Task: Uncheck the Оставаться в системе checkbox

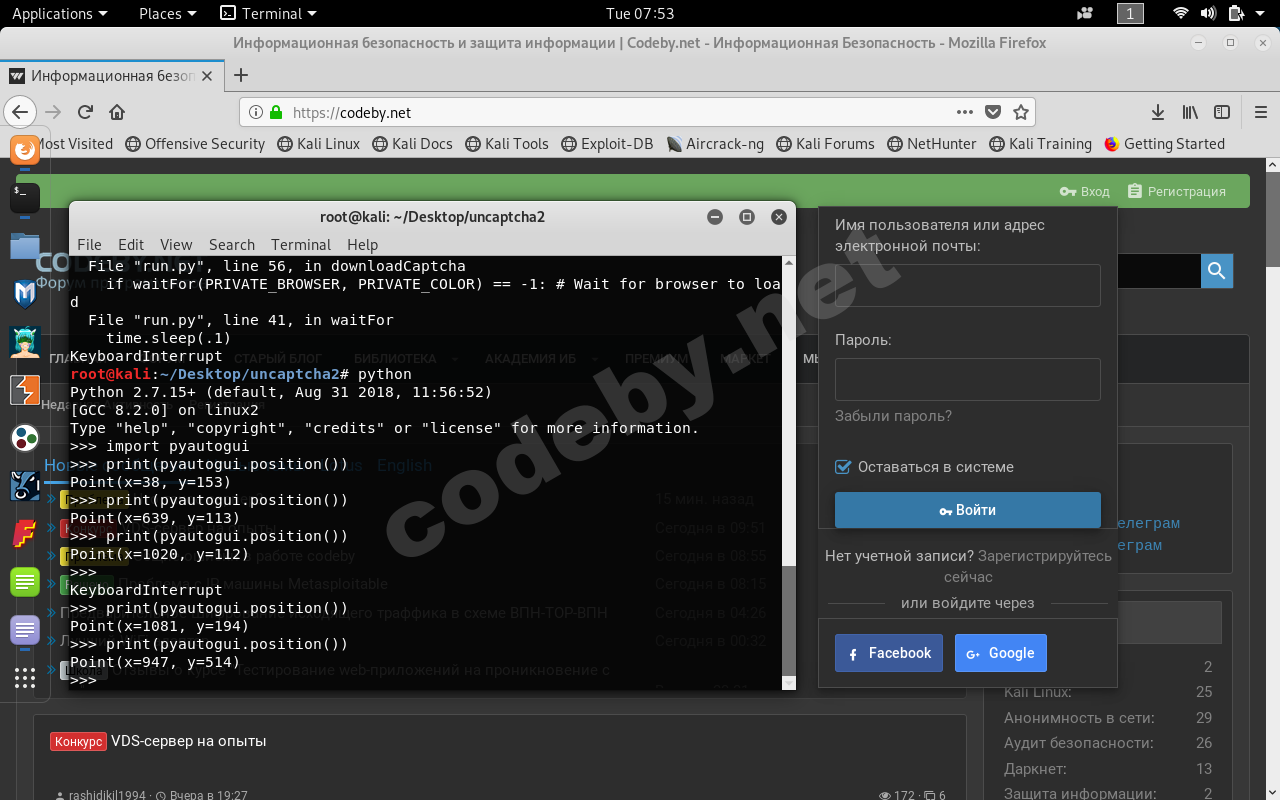Action: [842, 466]
